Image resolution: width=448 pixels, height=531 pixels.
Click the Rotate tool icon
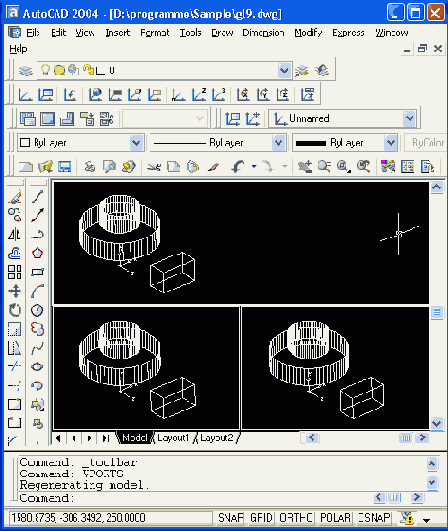click(15, 310)
